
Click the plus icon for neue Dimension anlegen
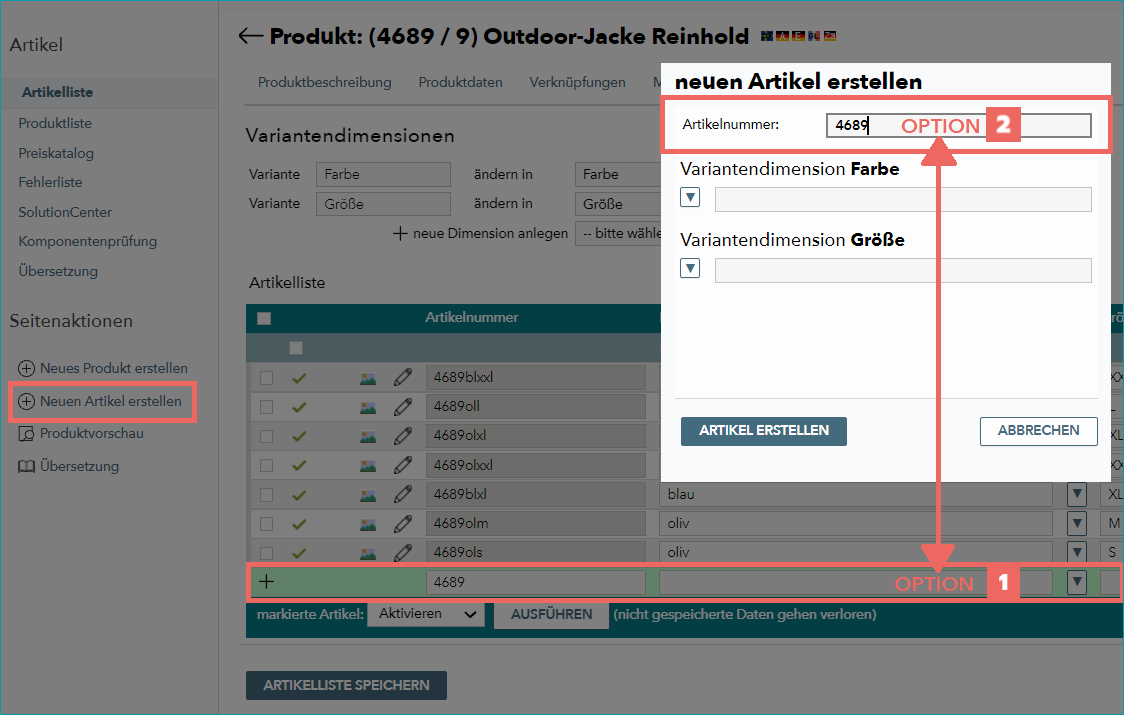400,234
